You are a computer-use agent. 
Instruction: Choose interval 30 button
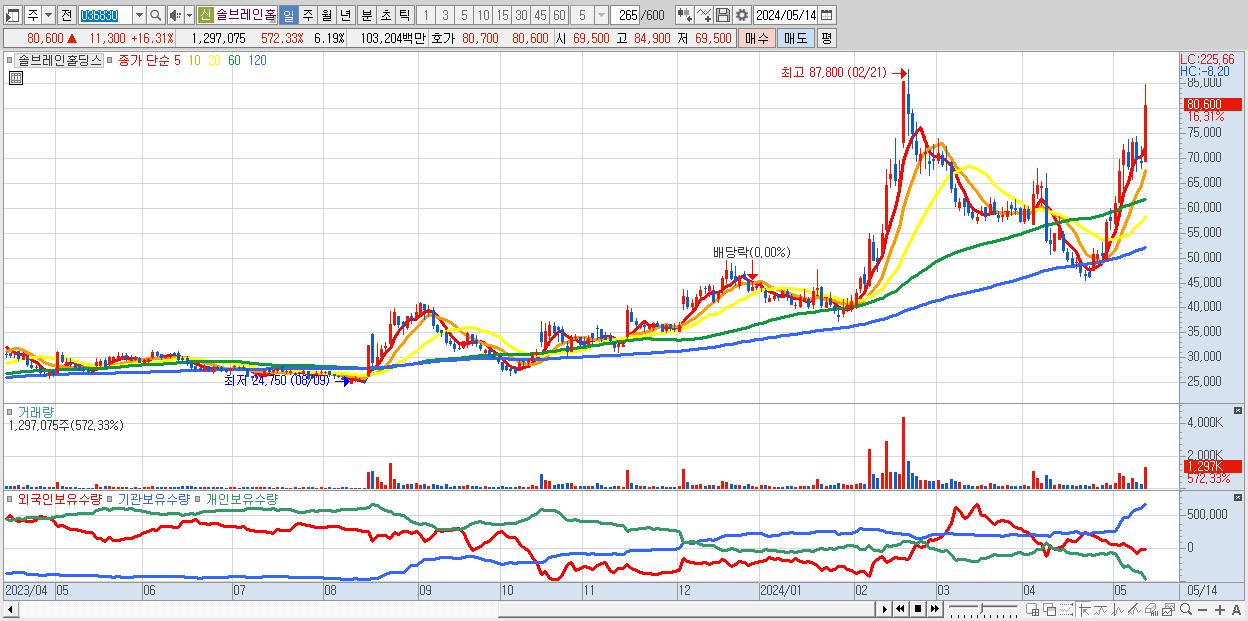(521, 15)
